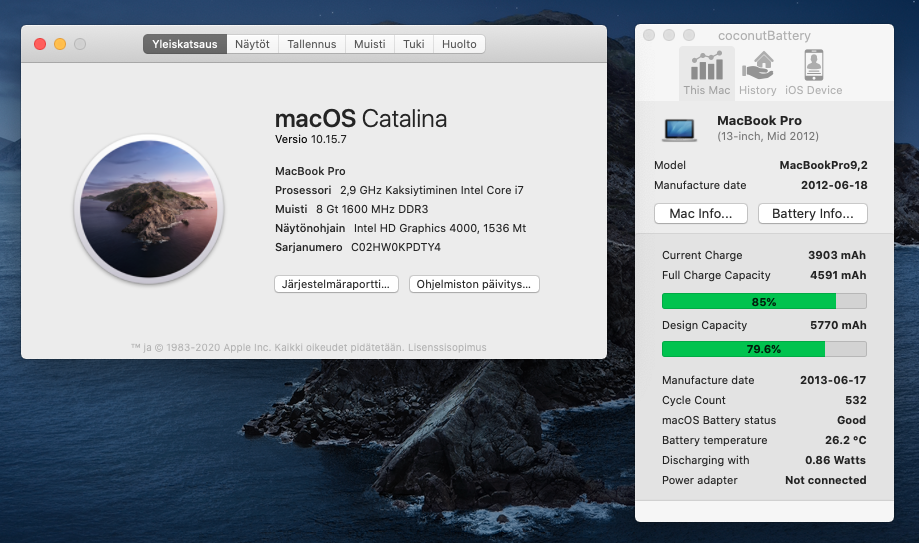This screenshot has width=919, height=543.
Task: Click the design capacity value 5770 mAh
Action: [x=838, y=325]
